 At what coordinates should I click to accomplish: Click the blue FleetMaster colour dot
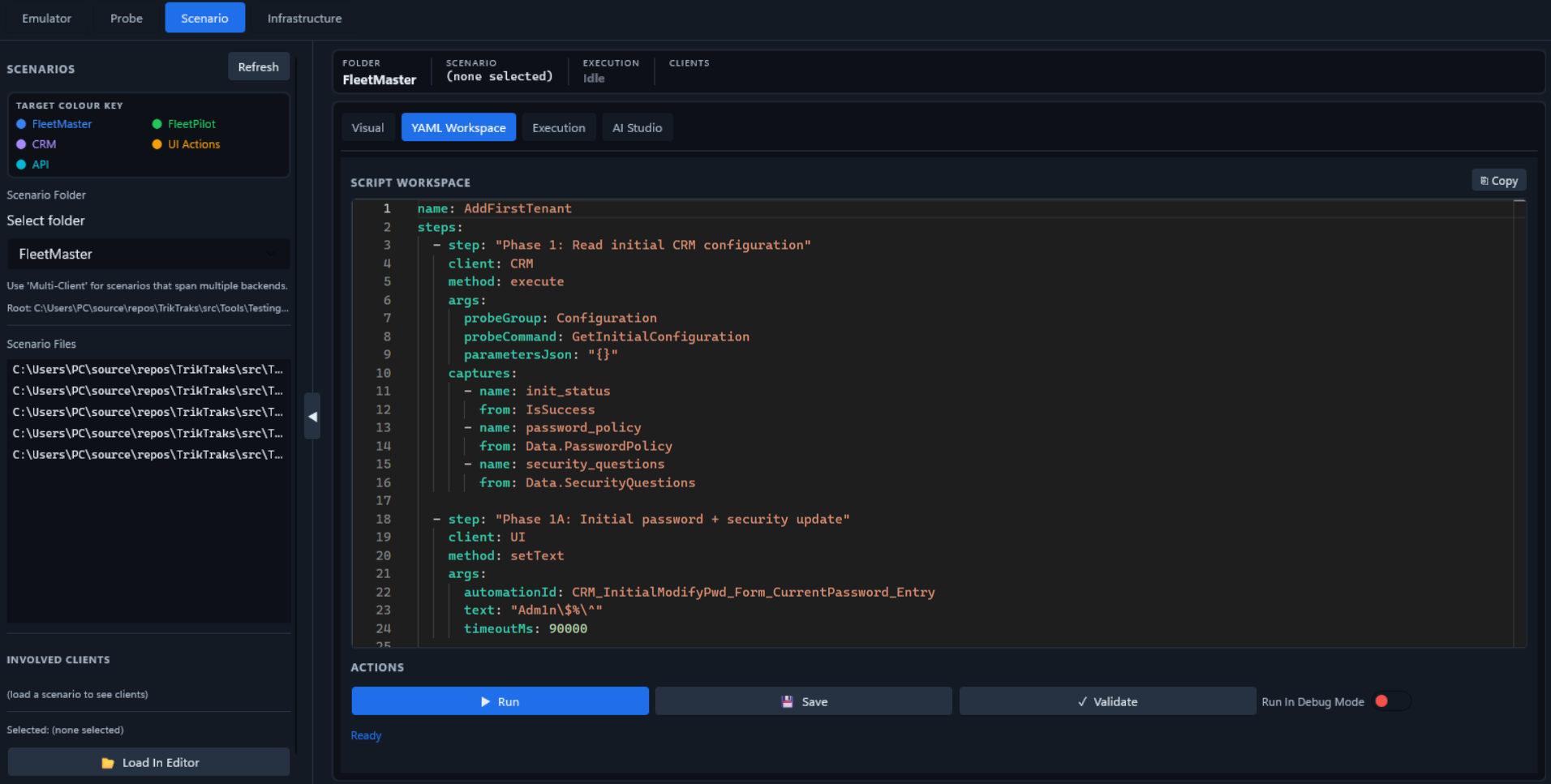21,124
